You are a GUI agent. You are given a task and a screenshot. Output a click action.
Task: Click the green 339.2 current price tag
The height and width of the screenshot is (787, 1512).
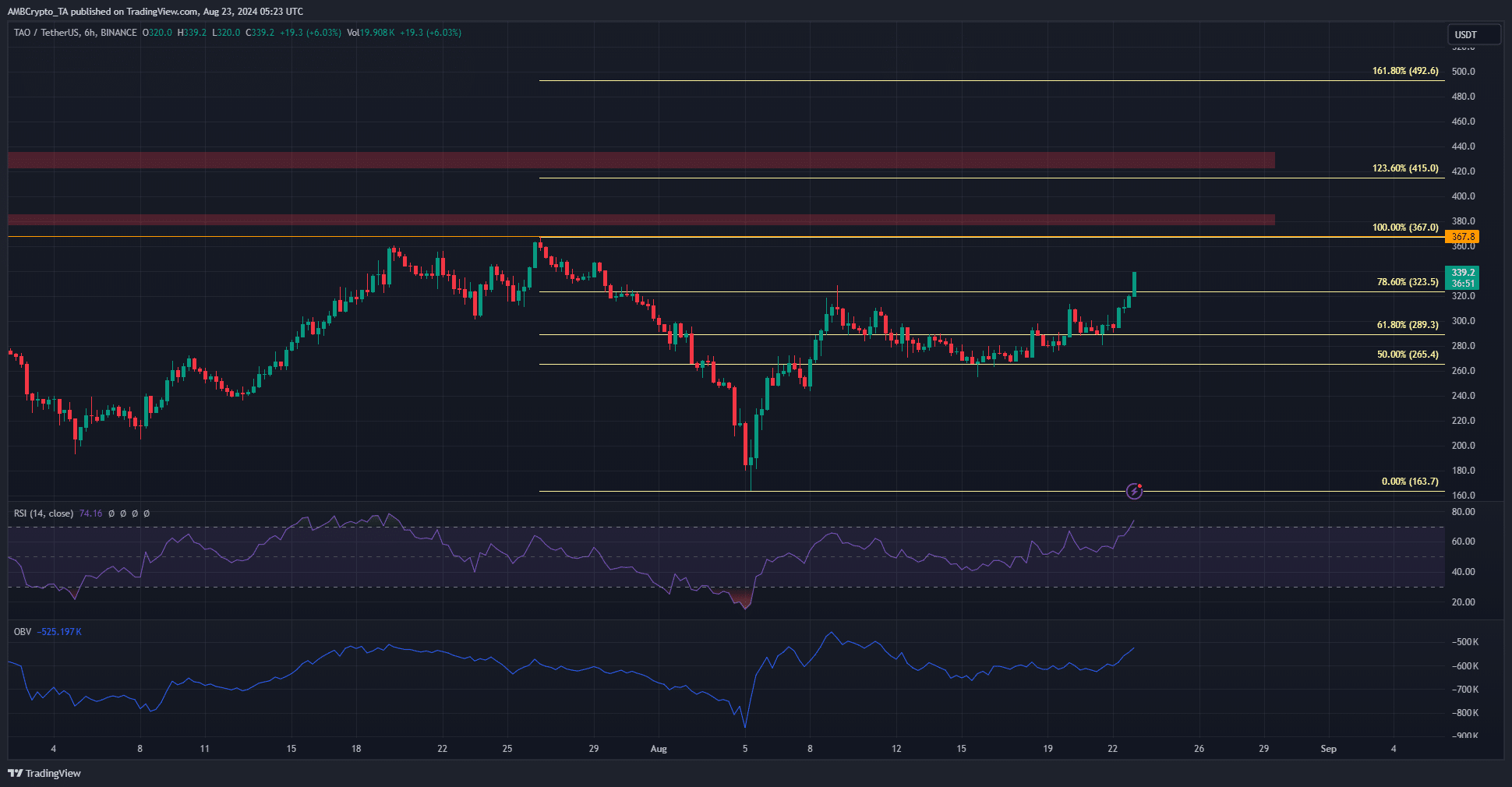(1462, 277)
